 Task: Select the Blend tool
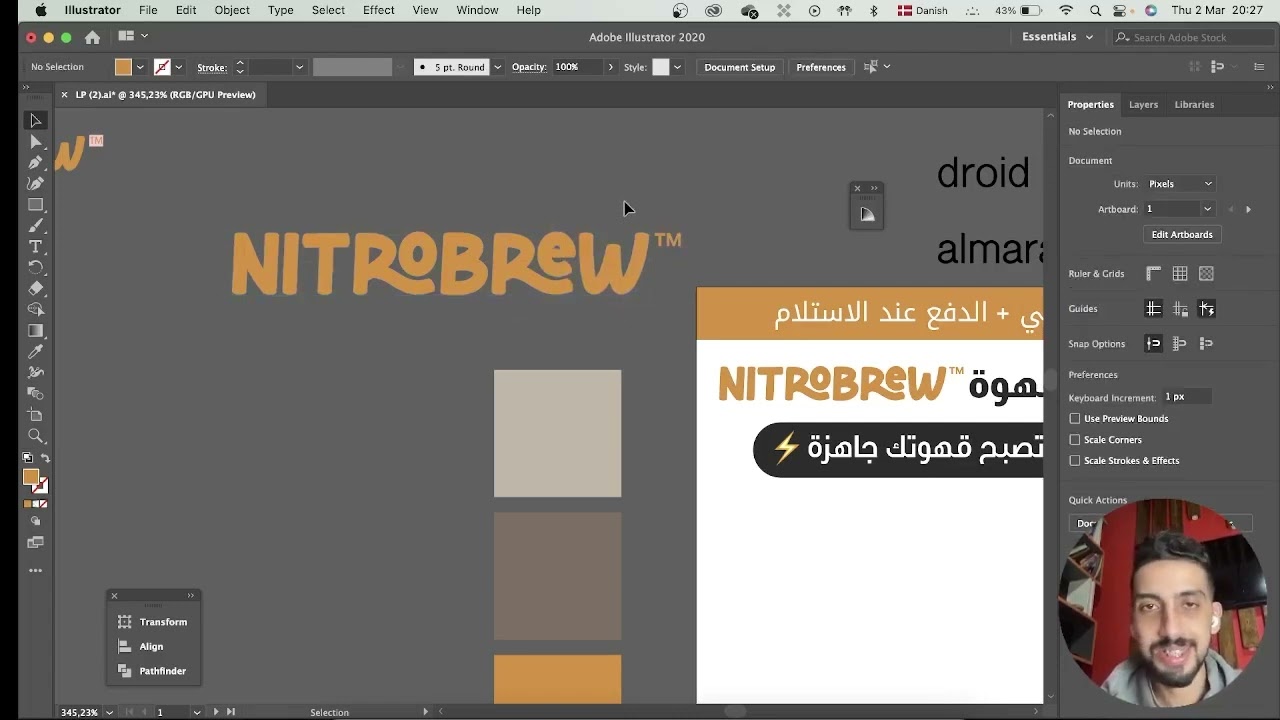35,393
